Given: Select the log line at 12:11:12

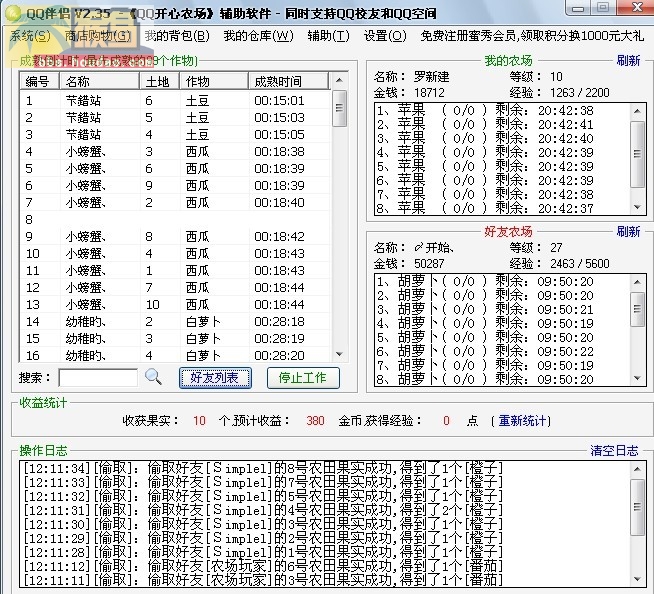Looking at the screenshot, I should click(324, 566).
